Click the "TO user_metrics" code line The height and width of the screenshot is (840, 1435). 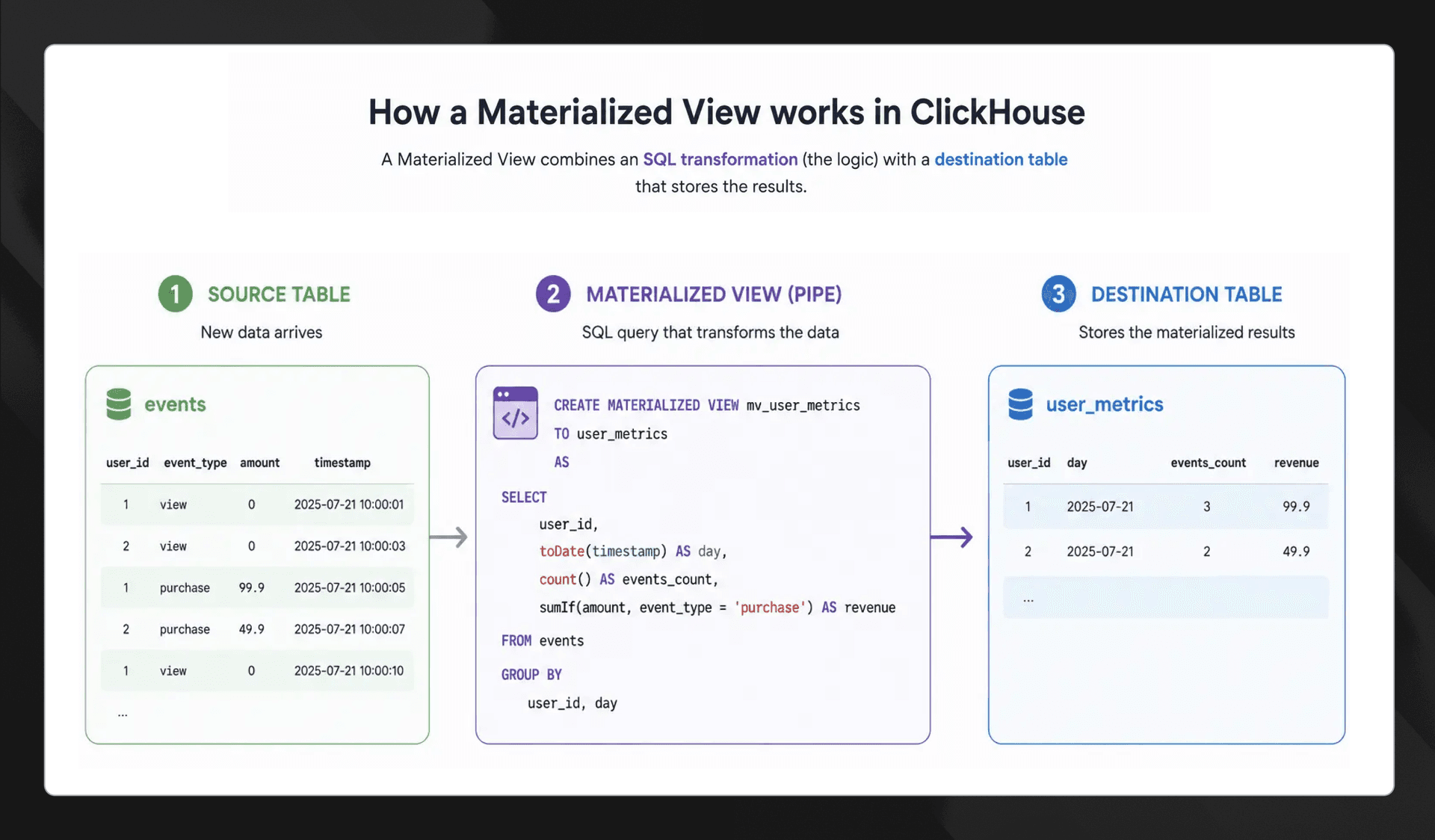click(611, 434)
